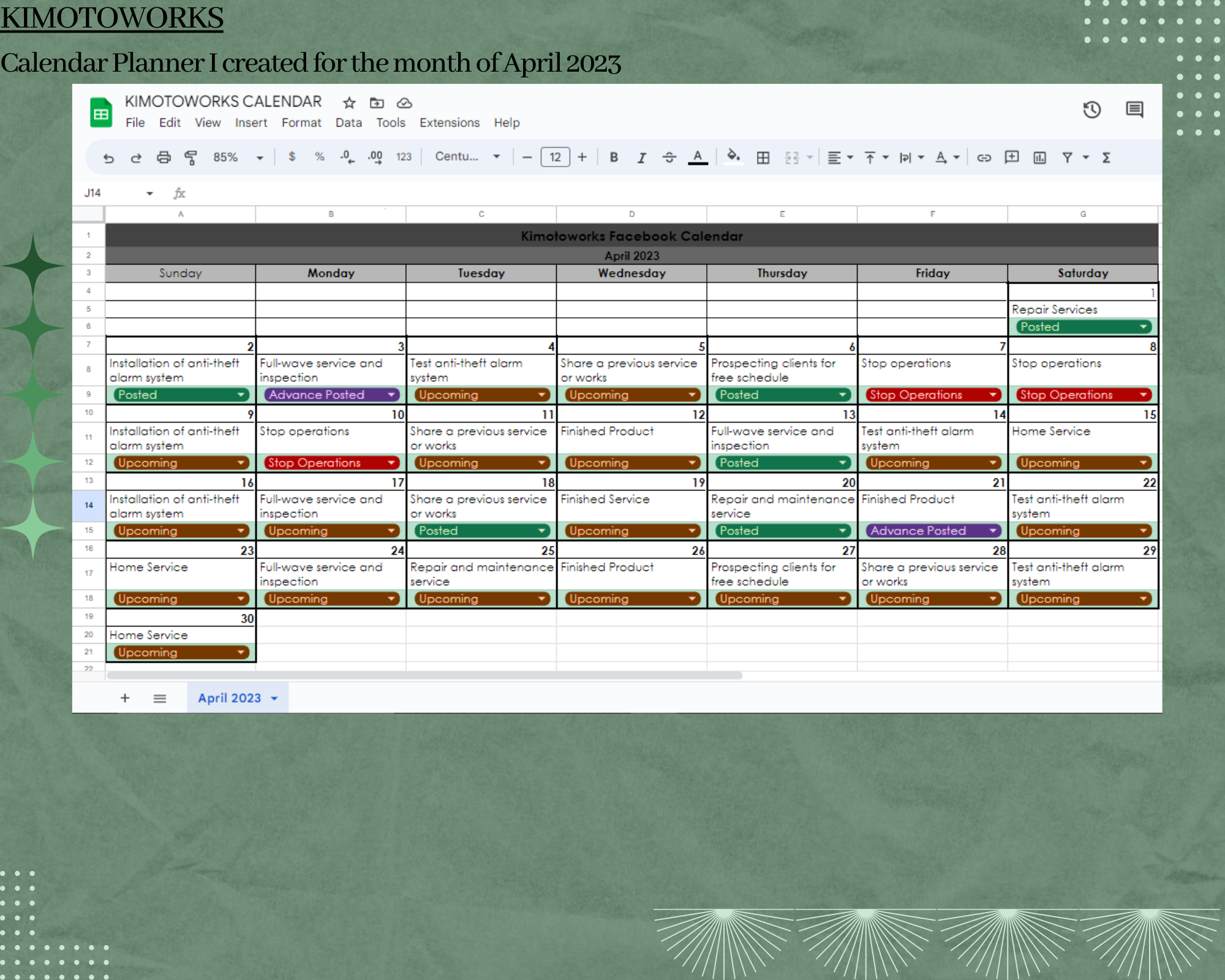
Task: Open the Insert menu
Action: (x=251, y=123)
